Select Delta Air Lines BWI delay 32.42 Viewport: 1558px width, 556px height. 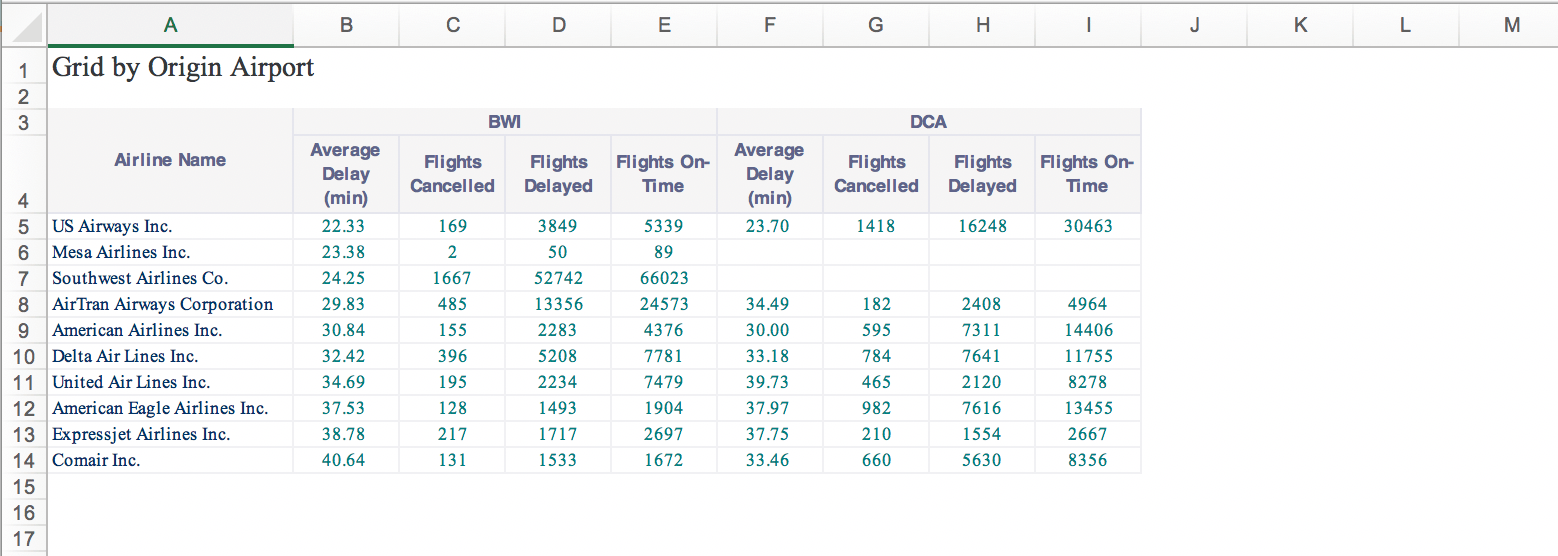[345, 356]
